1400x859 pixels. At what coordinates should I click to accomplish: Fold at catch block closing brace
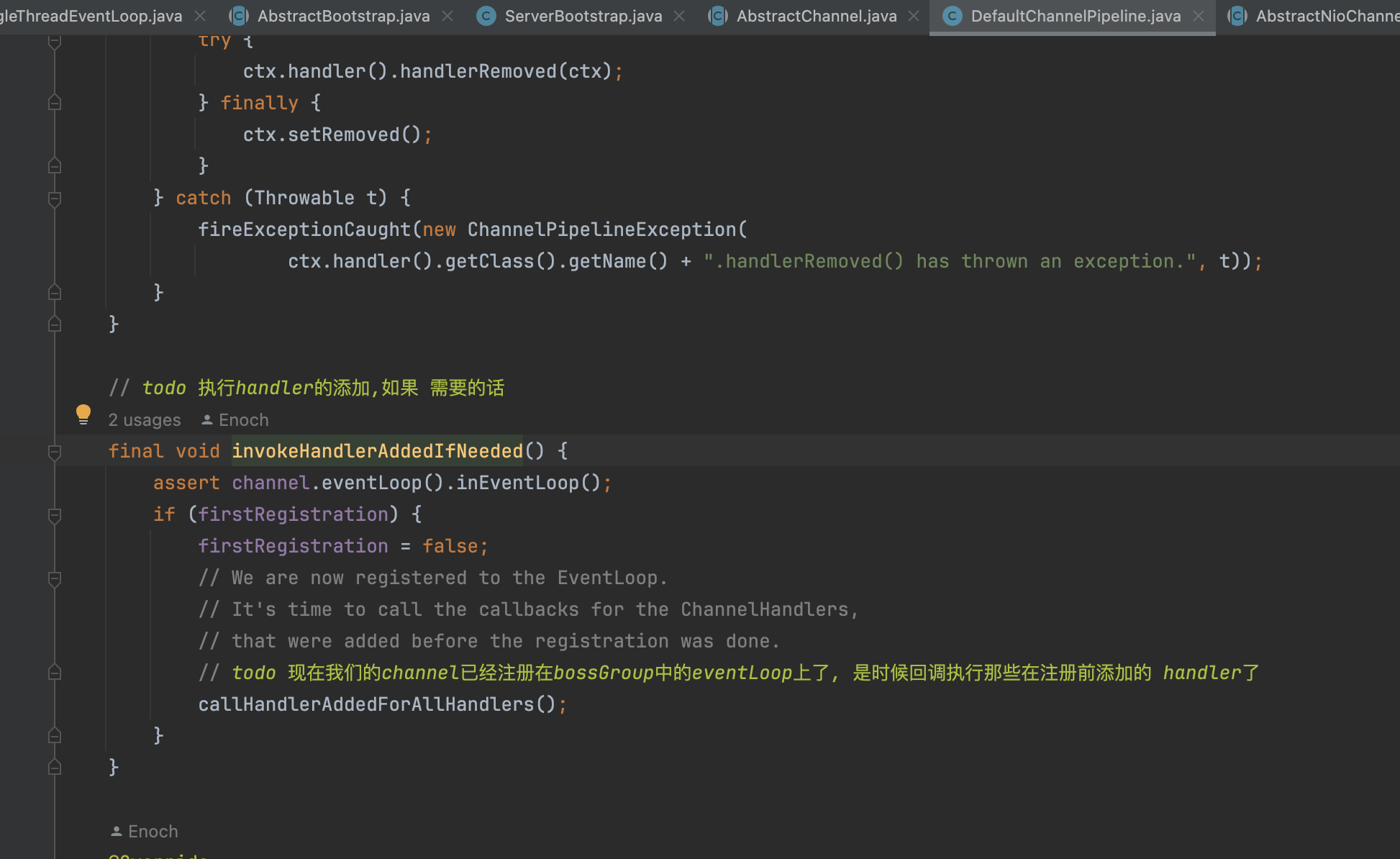(x=54, y=293)
